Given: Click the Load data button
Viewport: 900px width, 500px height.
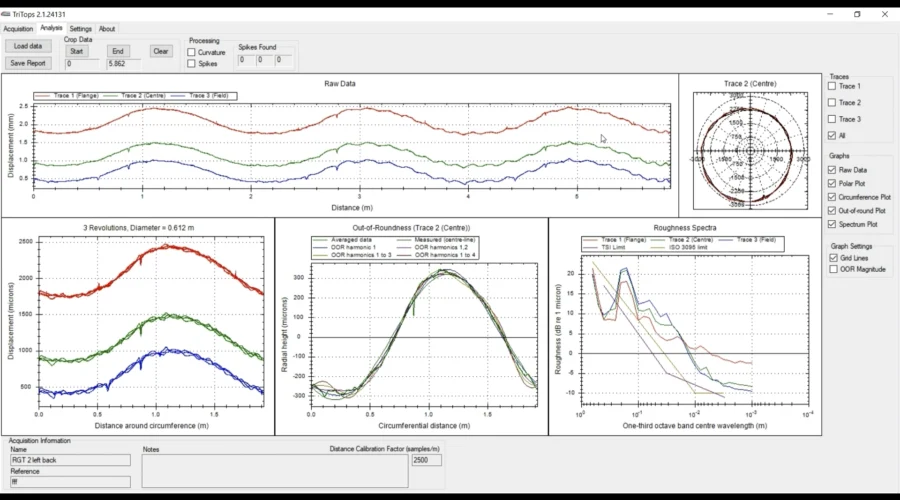Looking at the screenshot, I should click(28, 46).
